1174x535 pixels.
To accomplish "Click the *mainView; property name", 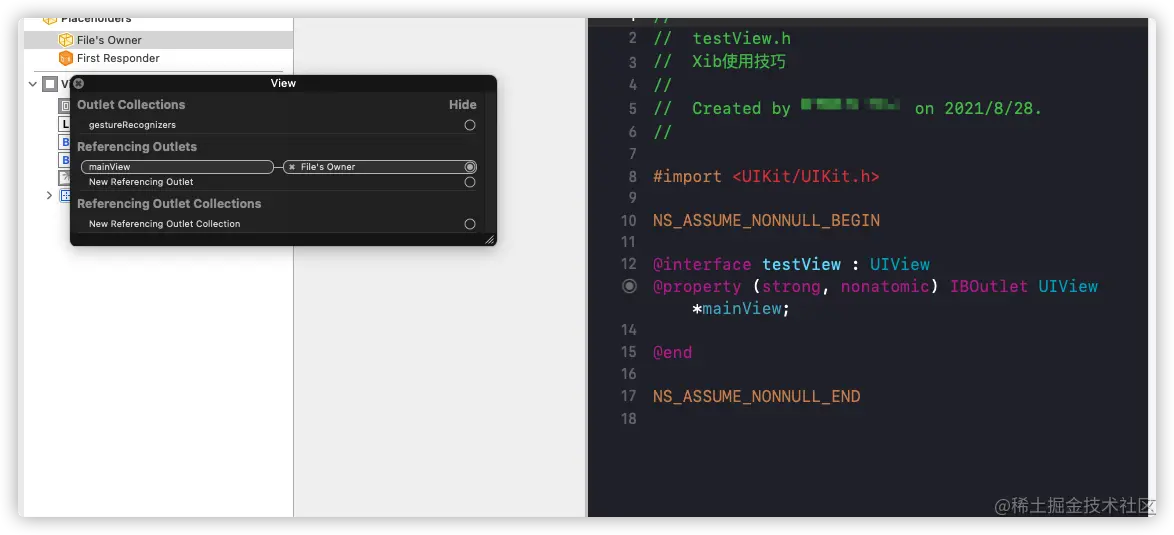I will click(x=741, y=308).
